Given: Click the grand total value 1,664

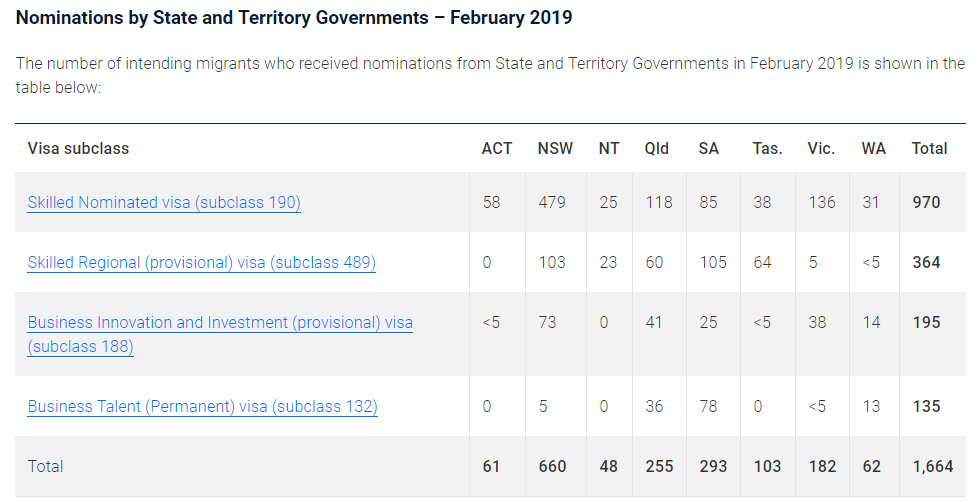Looking at the screenshot, I should tap(932, 467).
